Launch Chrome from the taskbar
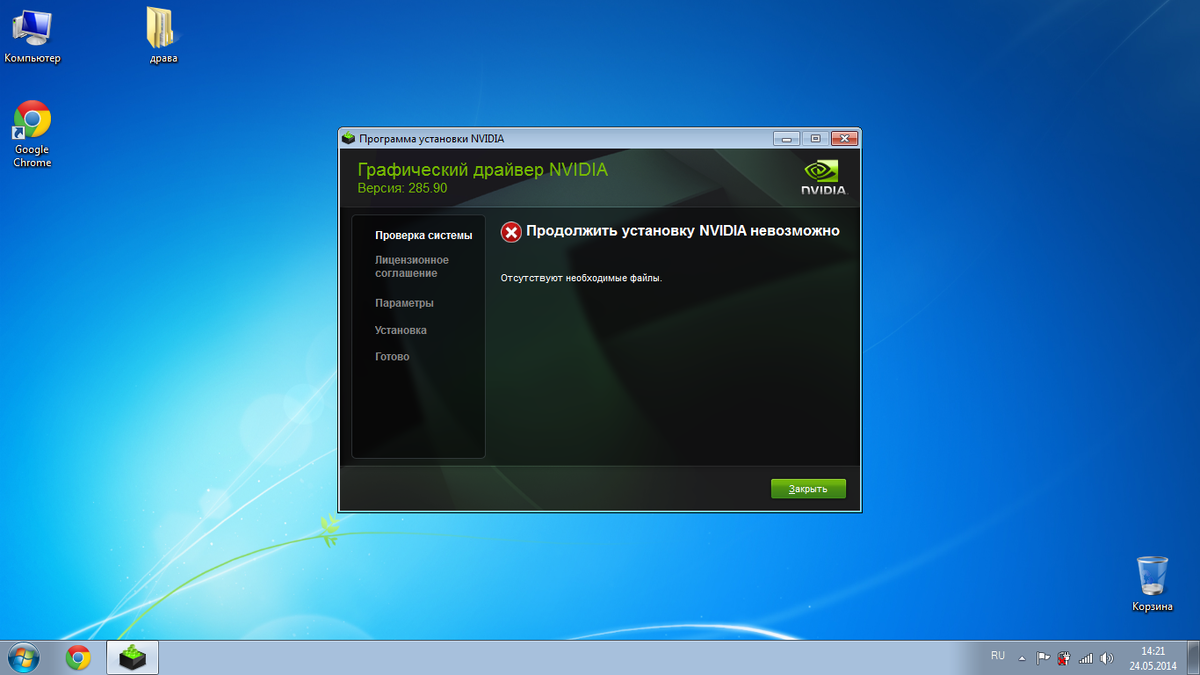1200x675 pixels. [78, 657]
